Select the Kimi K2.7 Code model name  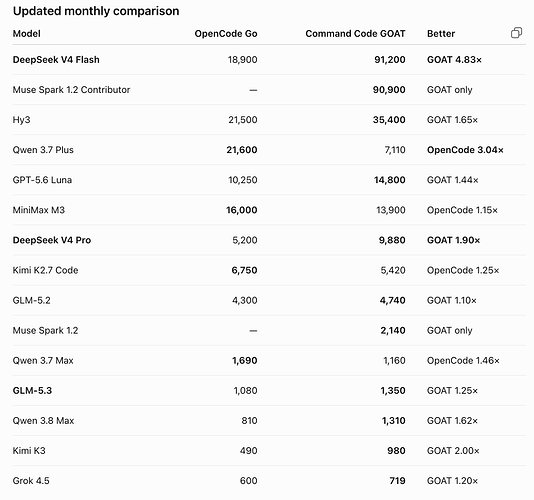pyautogui.click(x=45, y=270)
